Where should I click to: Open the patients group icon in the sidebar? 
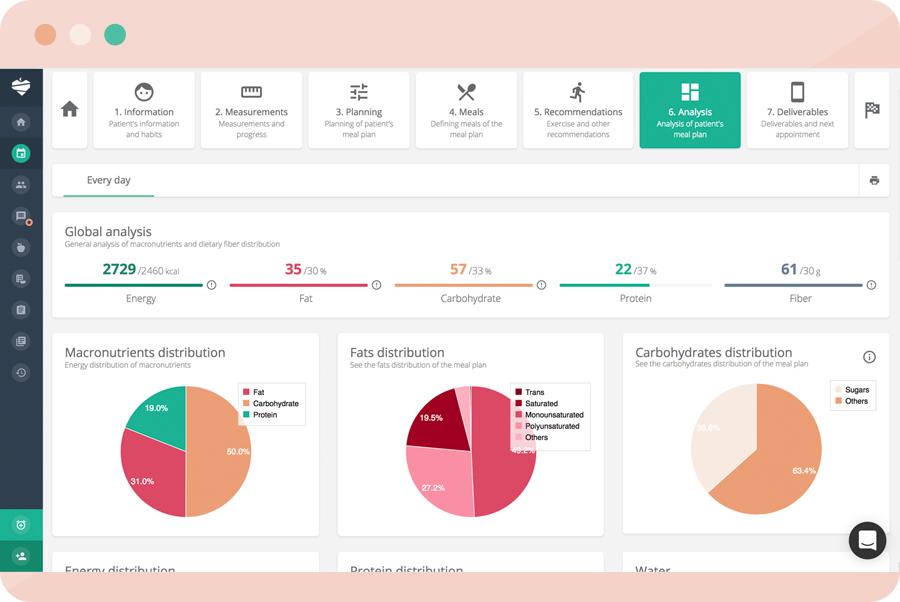[x=21, y=184]
